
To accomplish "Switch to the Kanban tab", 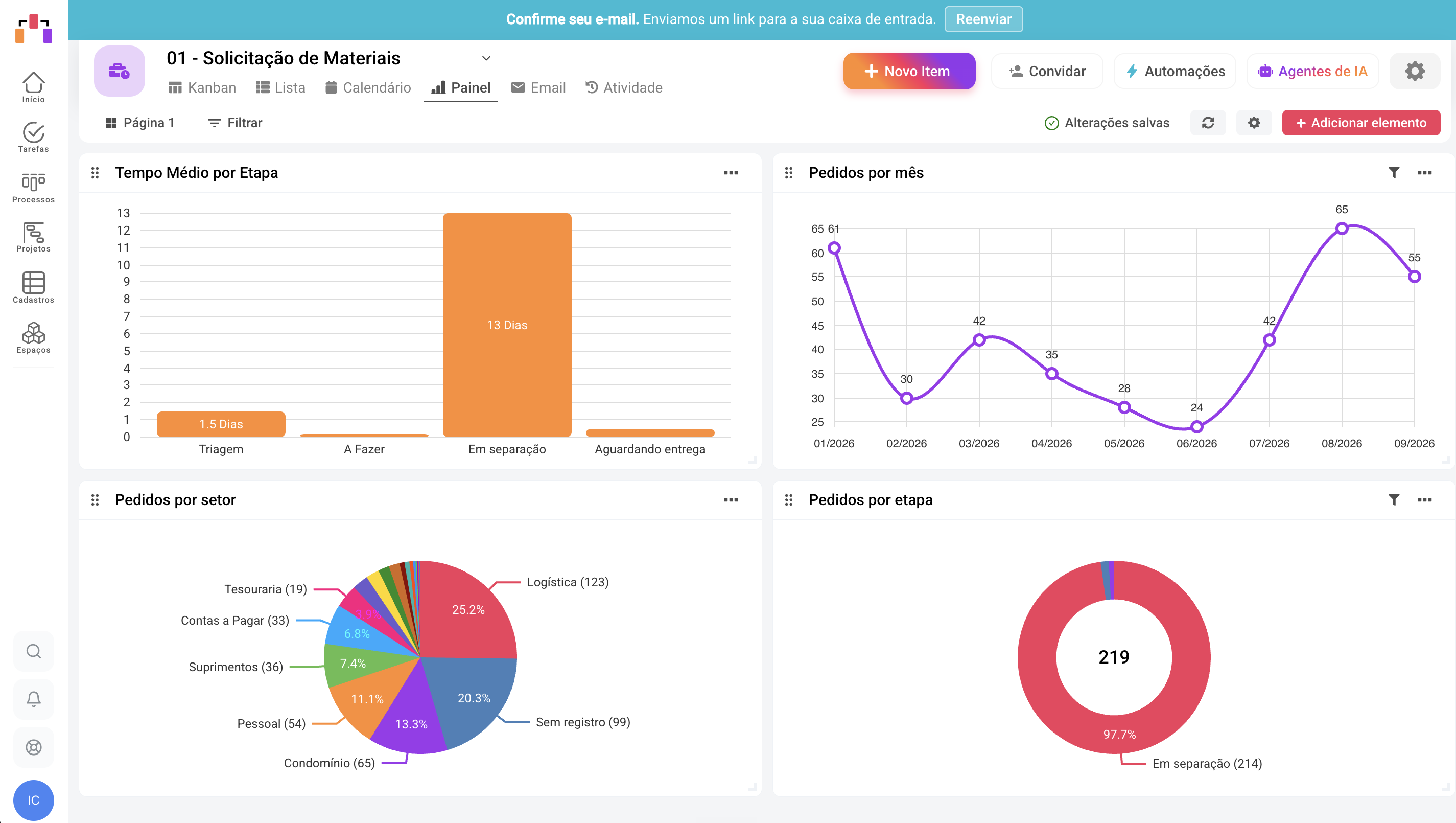I will click(202, 88).
